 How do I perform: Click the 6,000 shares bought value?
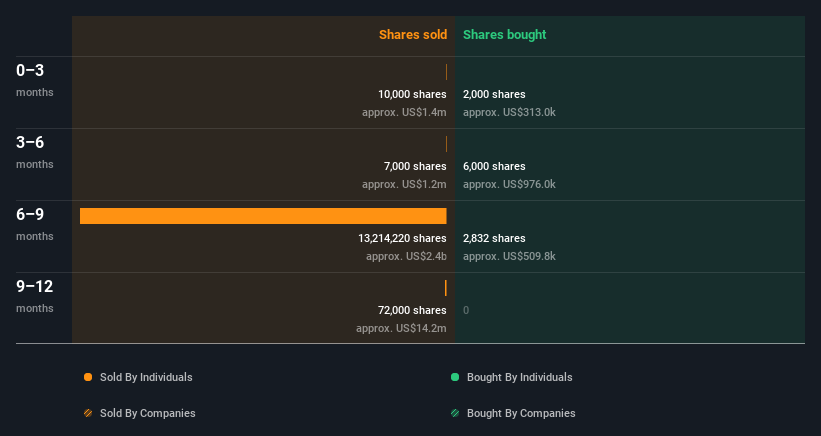point(494,166)
